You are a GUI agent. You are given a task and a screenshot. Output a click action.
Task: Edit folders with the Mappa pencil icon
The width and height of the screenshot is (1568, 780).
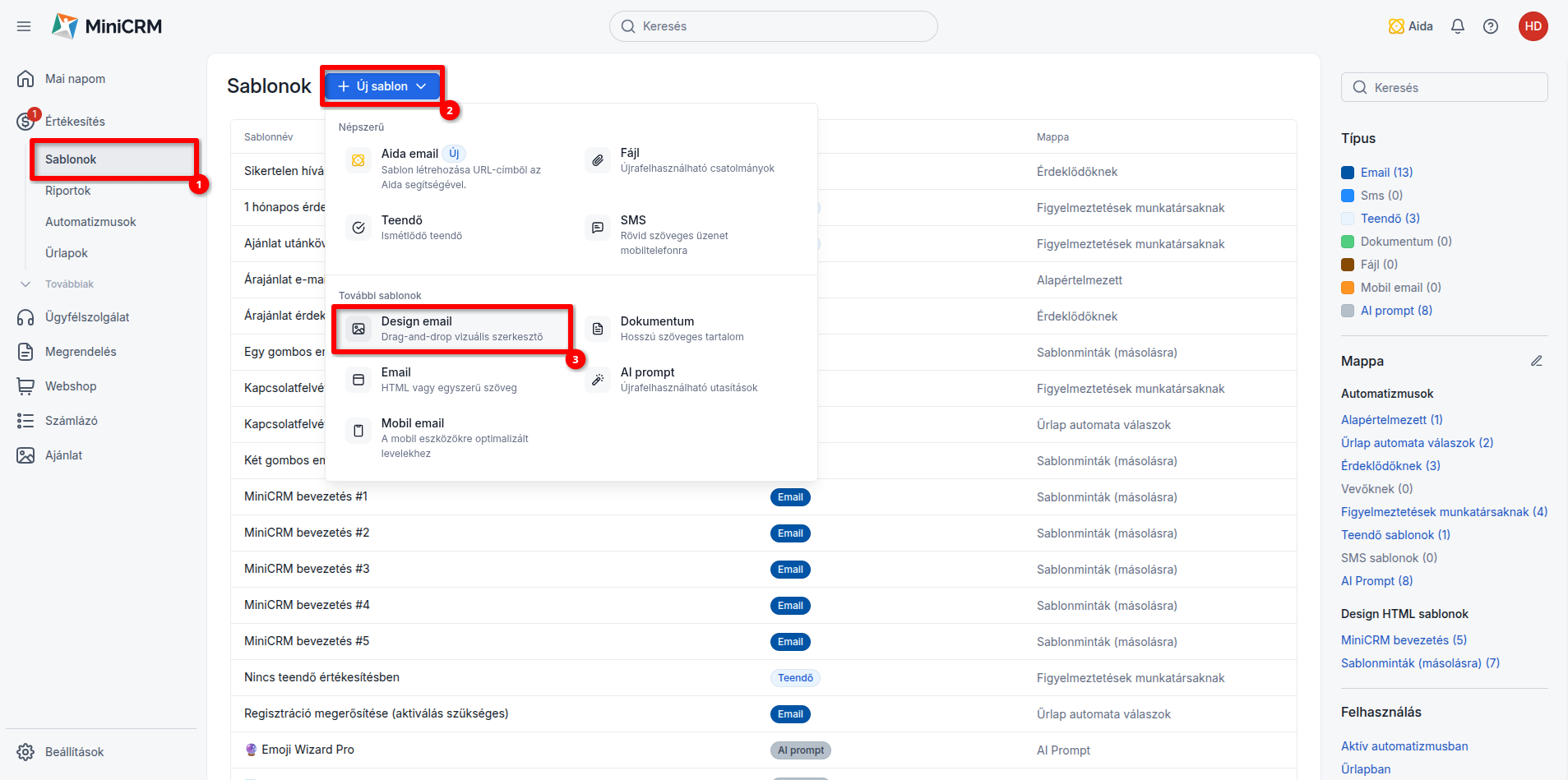1537,361
